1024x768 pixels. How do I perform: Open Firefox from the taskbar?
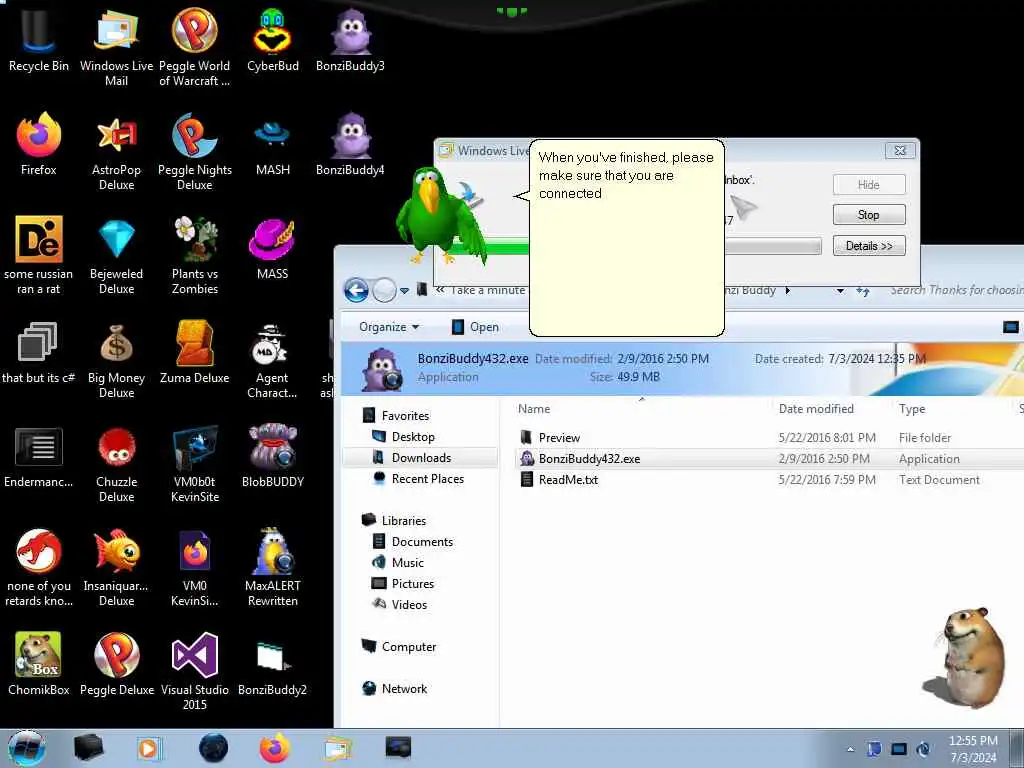click(x=275, y=748)
